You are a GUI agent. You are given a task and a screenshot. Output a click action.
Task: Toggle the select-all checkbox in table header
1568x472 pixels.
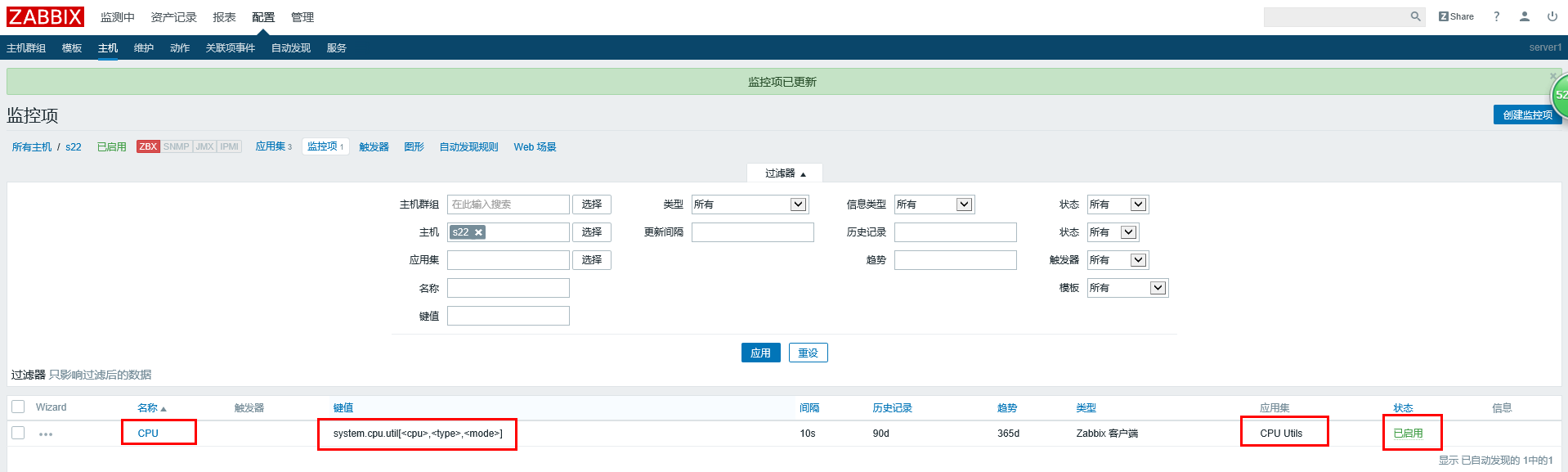pos(18,407)
